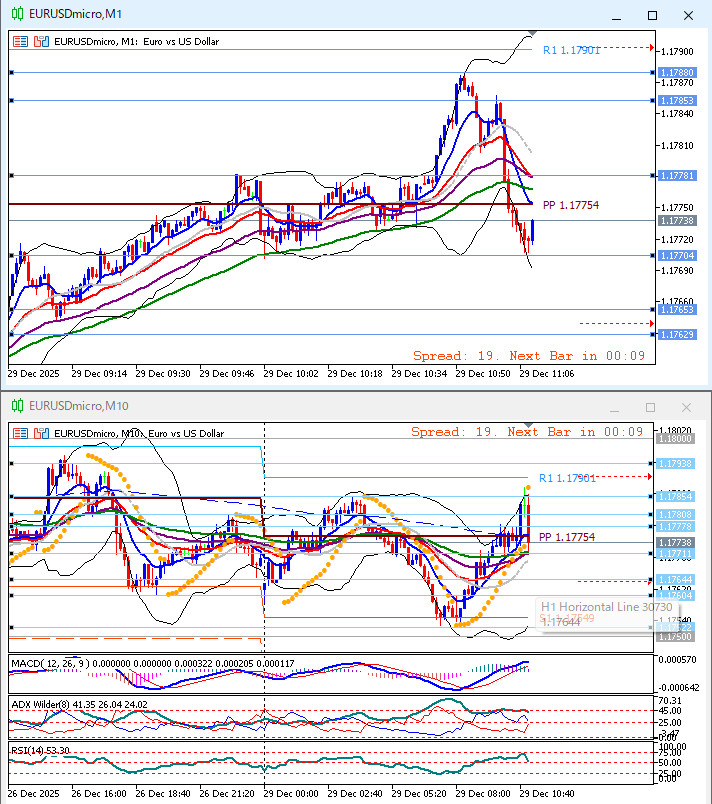712x804 pixels.
Task: Click the M10 window candlestick title icon
Action: pyautogui.click(x=17, y=406)
